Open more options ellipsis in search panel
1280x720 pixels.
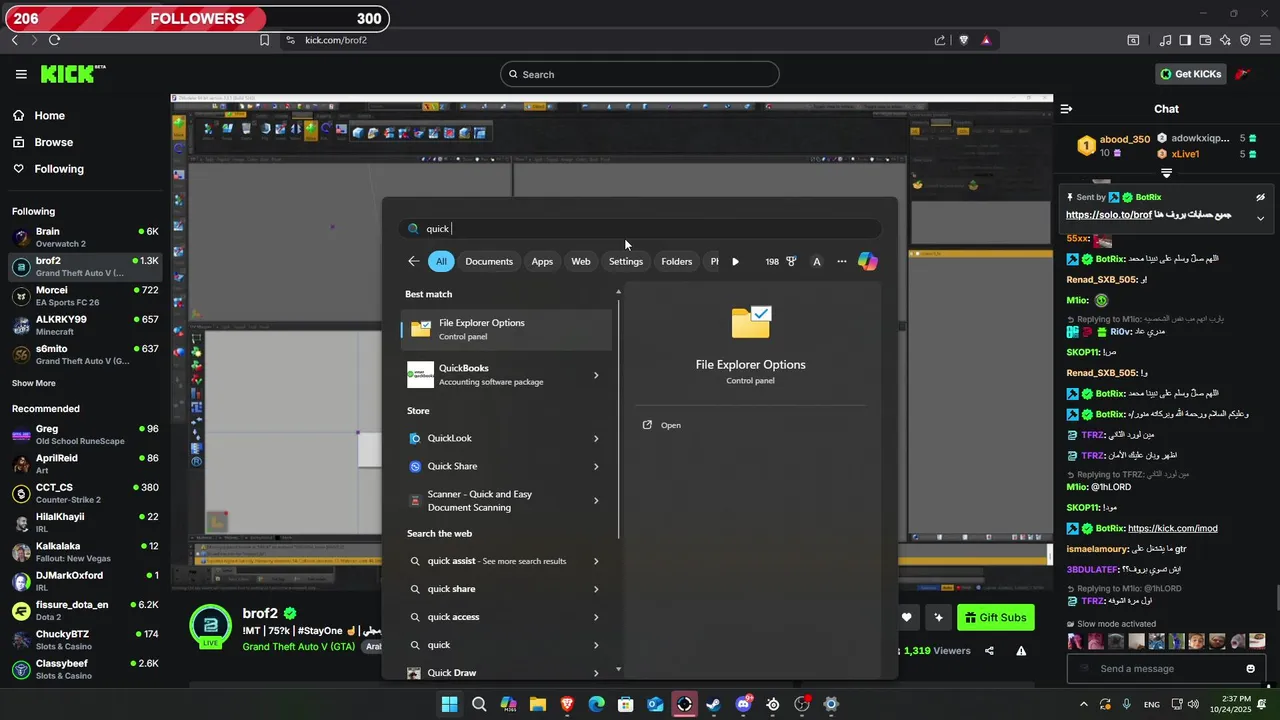842,261
